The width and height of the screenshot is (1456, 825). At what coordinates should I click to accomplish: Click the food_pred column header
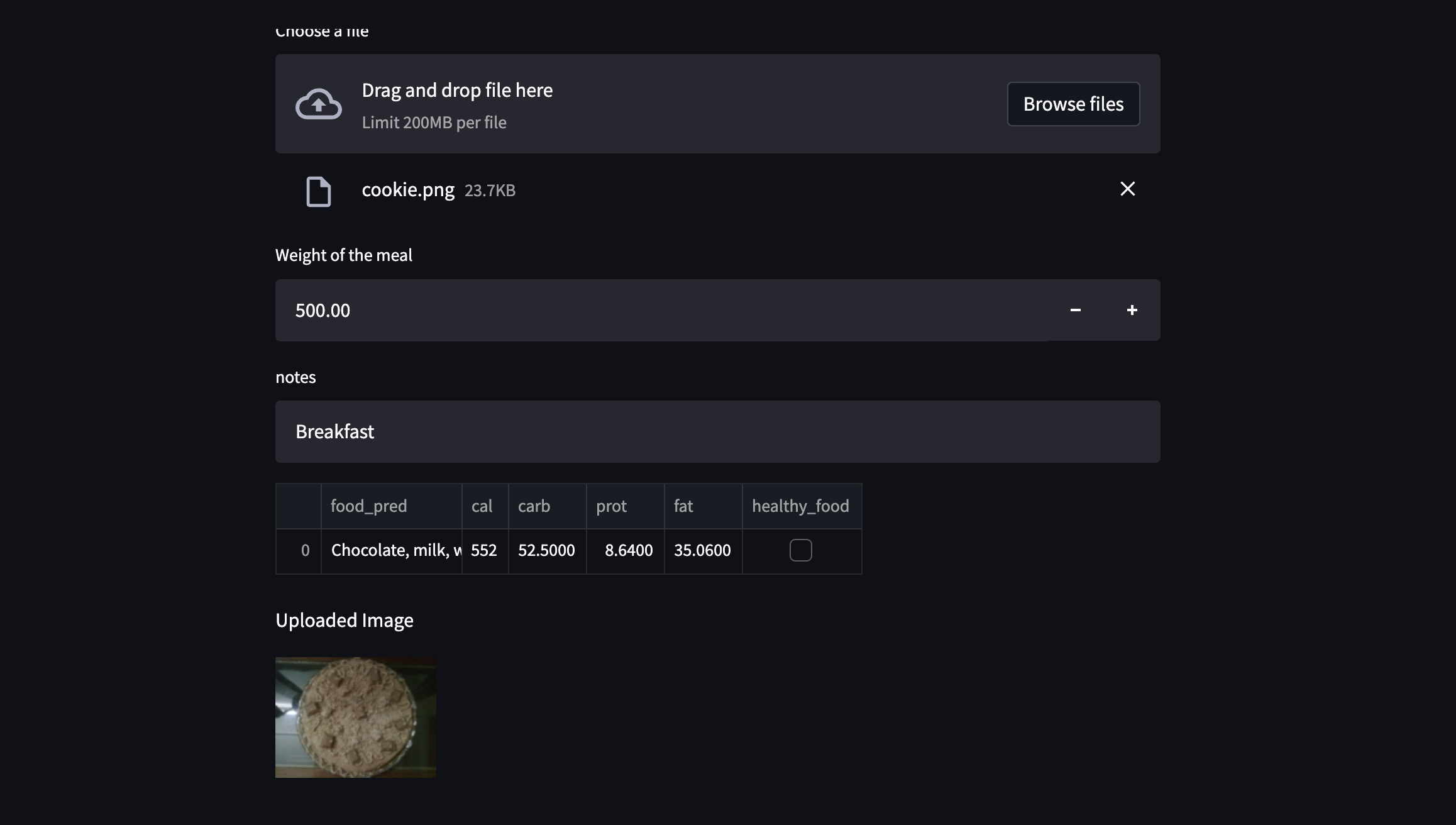tap(391, 506)
